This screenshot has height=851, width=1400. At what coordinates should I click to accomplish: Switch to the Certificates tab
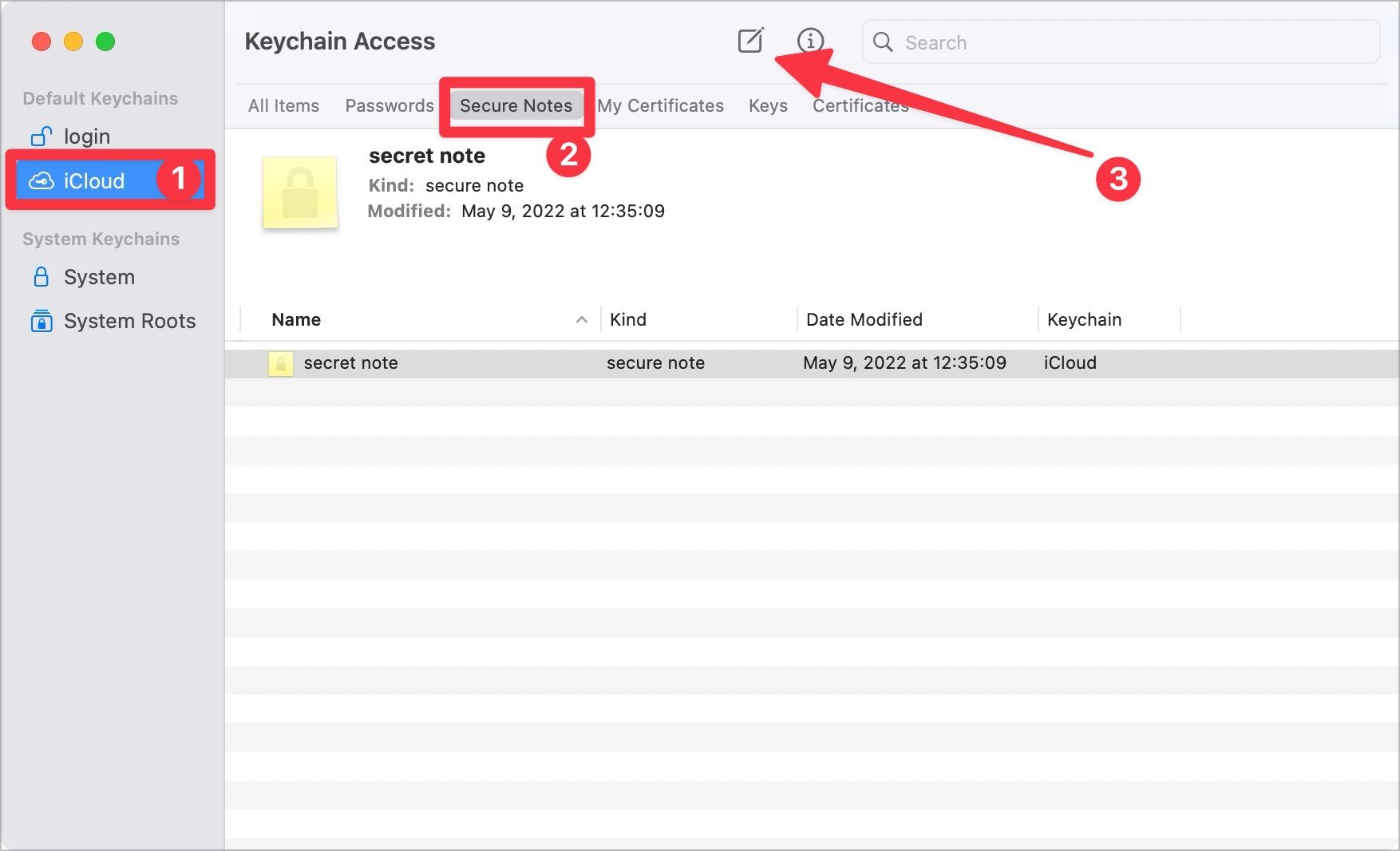860,105
